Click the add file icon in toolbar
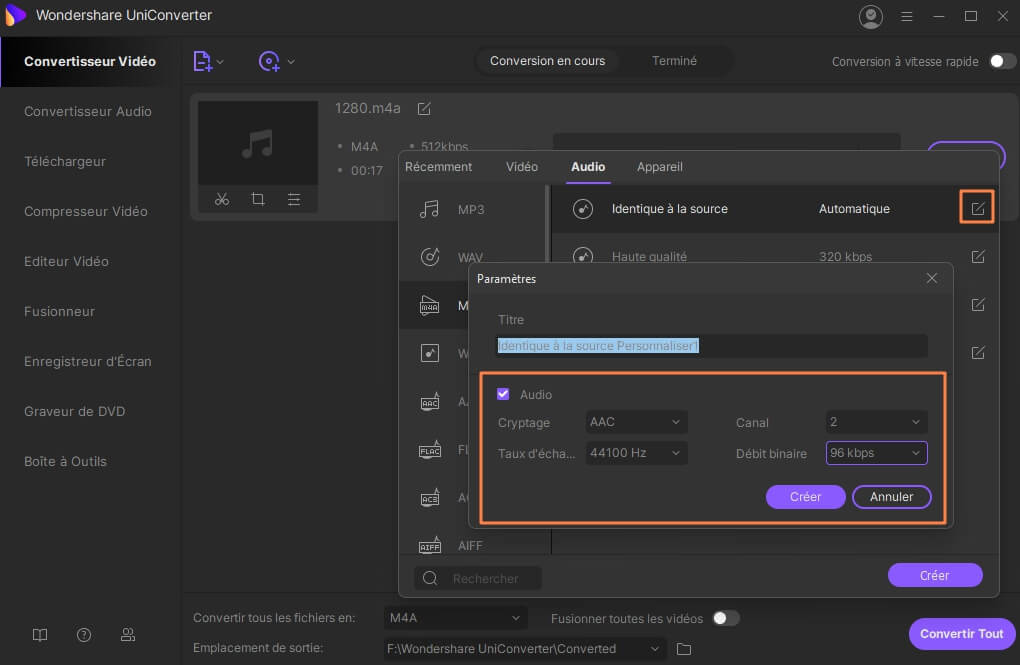The image size is (1020, 665). click(x=203, y=61)
